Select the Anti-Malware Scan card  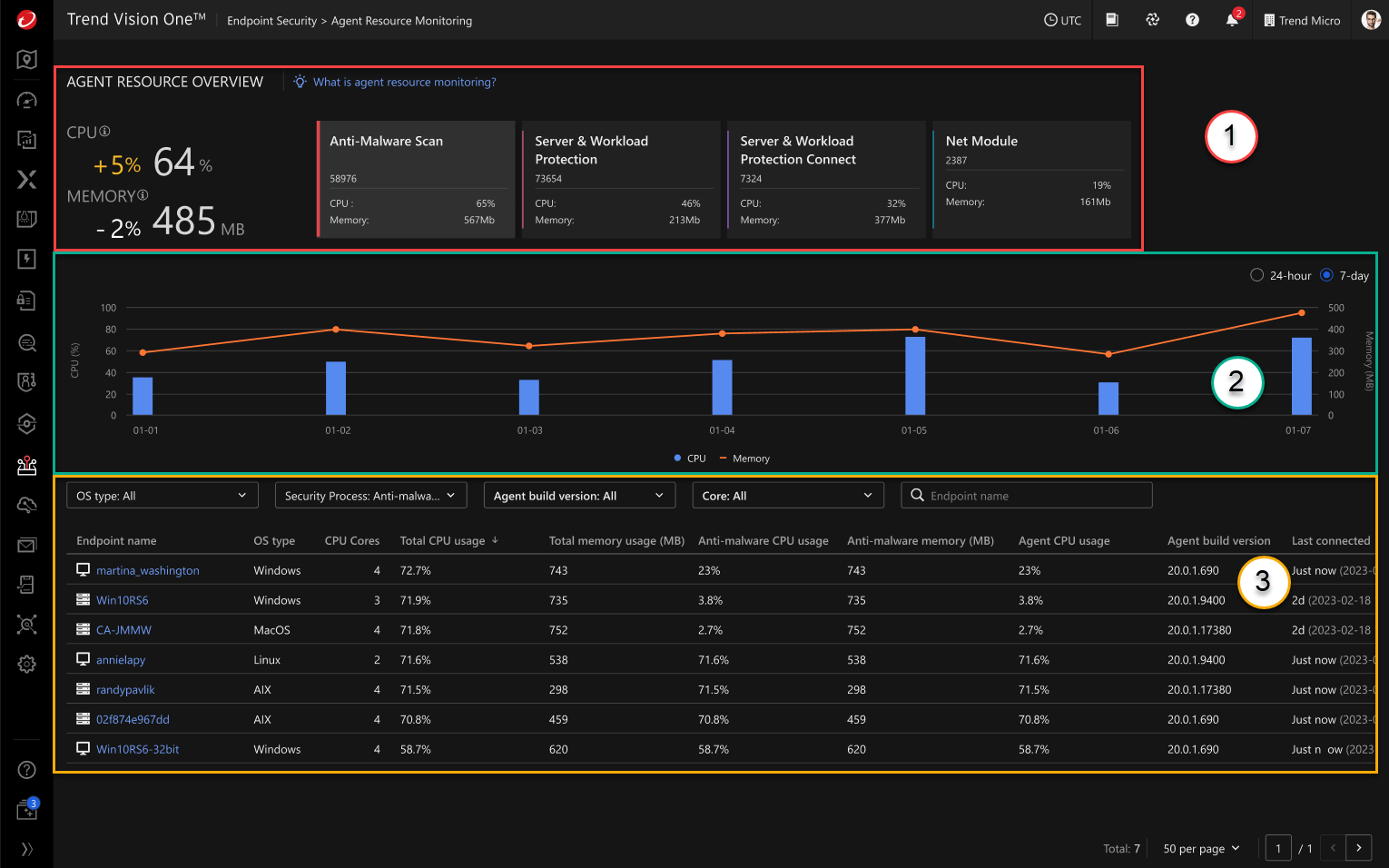[416, 179]
